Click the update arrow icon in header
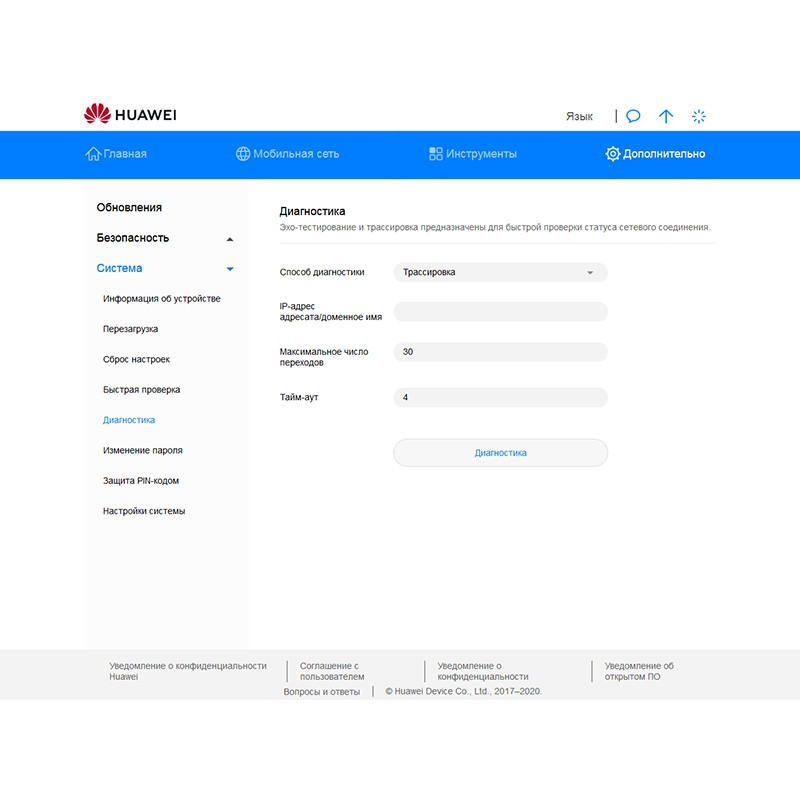Viewport: 800px width, 800px height. [666, 116]
